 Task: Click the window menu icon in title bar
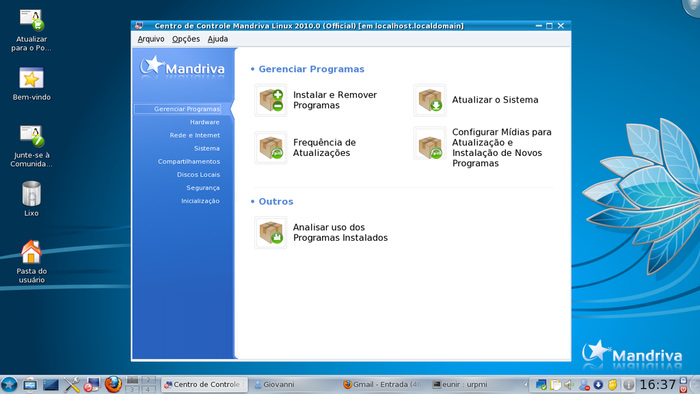click(139, 26)
